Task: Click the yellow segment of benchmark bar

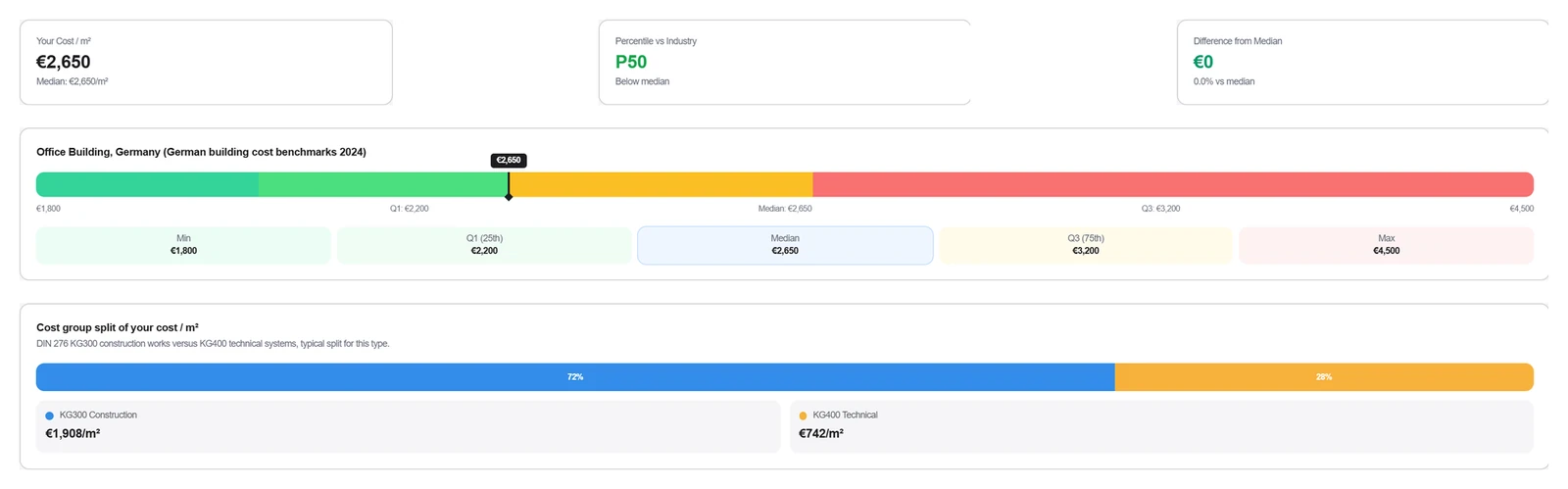Action: point(661,184)
